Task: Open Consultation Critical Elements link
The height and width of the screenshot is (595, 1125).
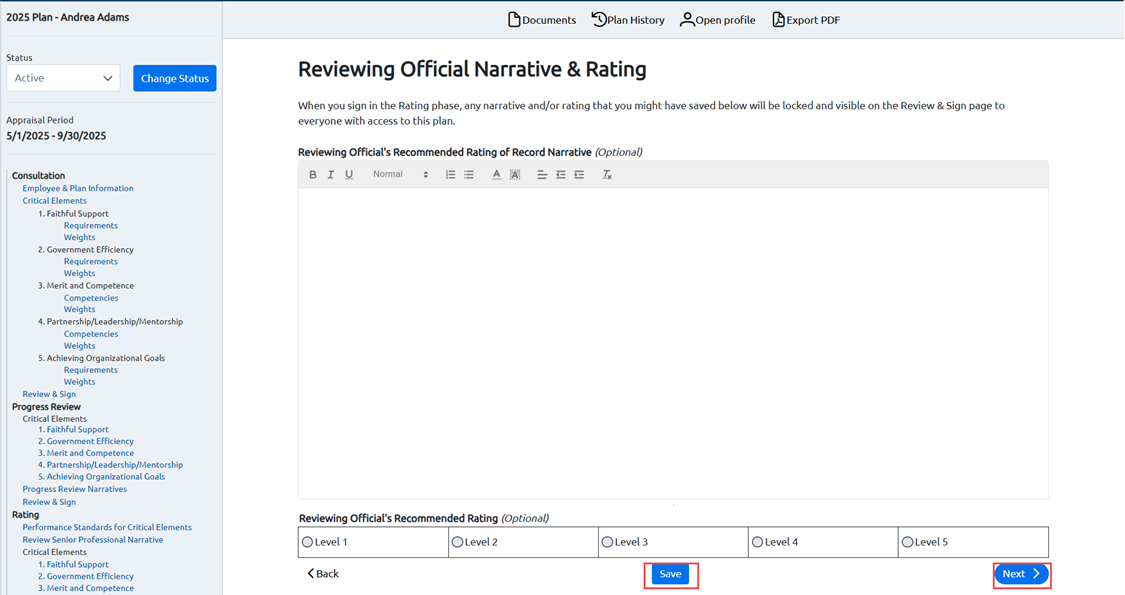Action: pyautogui.click(x=55, y=201)
